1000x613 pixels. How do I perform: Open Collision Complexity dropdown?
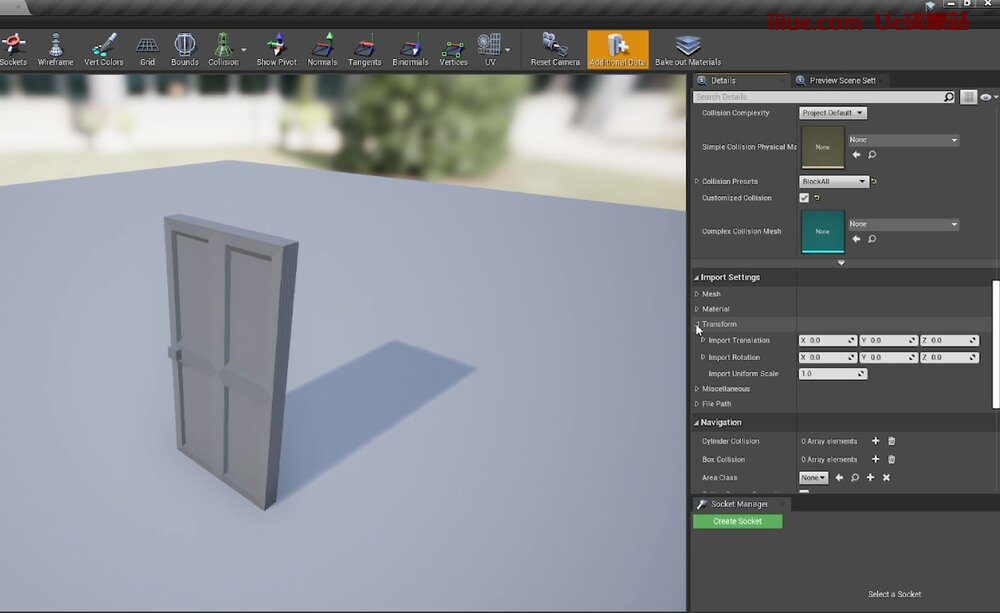pyautogui.click(x=832, y=113)
